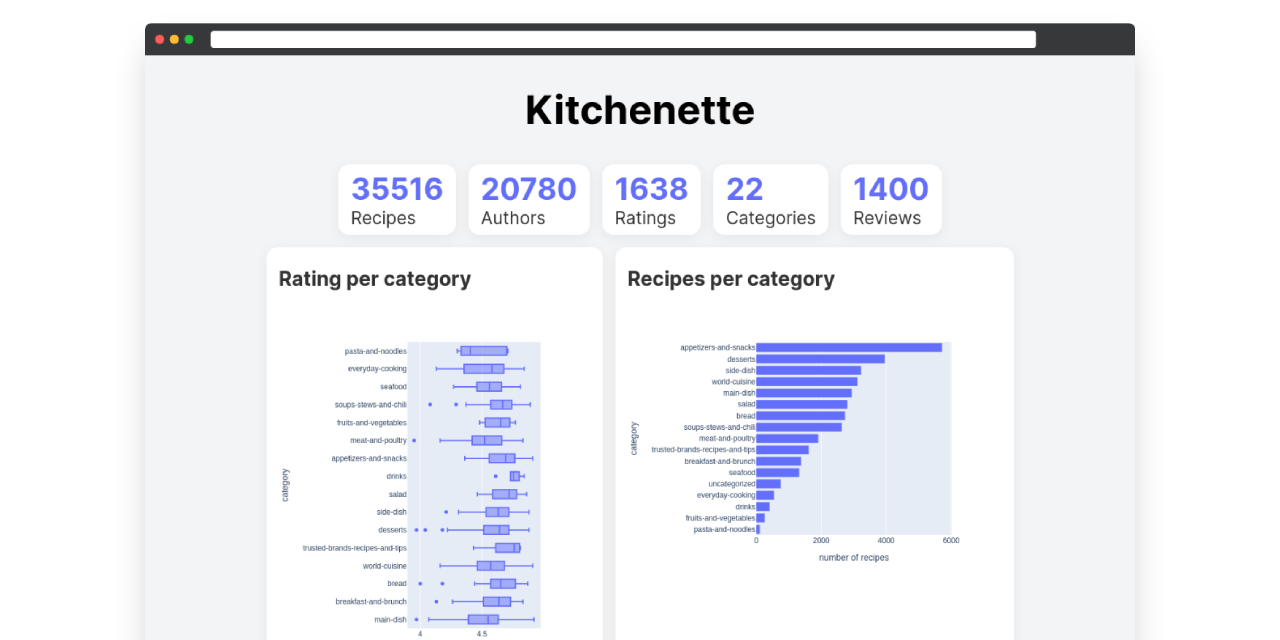Click the bread bar in recipes chart
This screenshot has height=640, width=1280.
point(800,415)
